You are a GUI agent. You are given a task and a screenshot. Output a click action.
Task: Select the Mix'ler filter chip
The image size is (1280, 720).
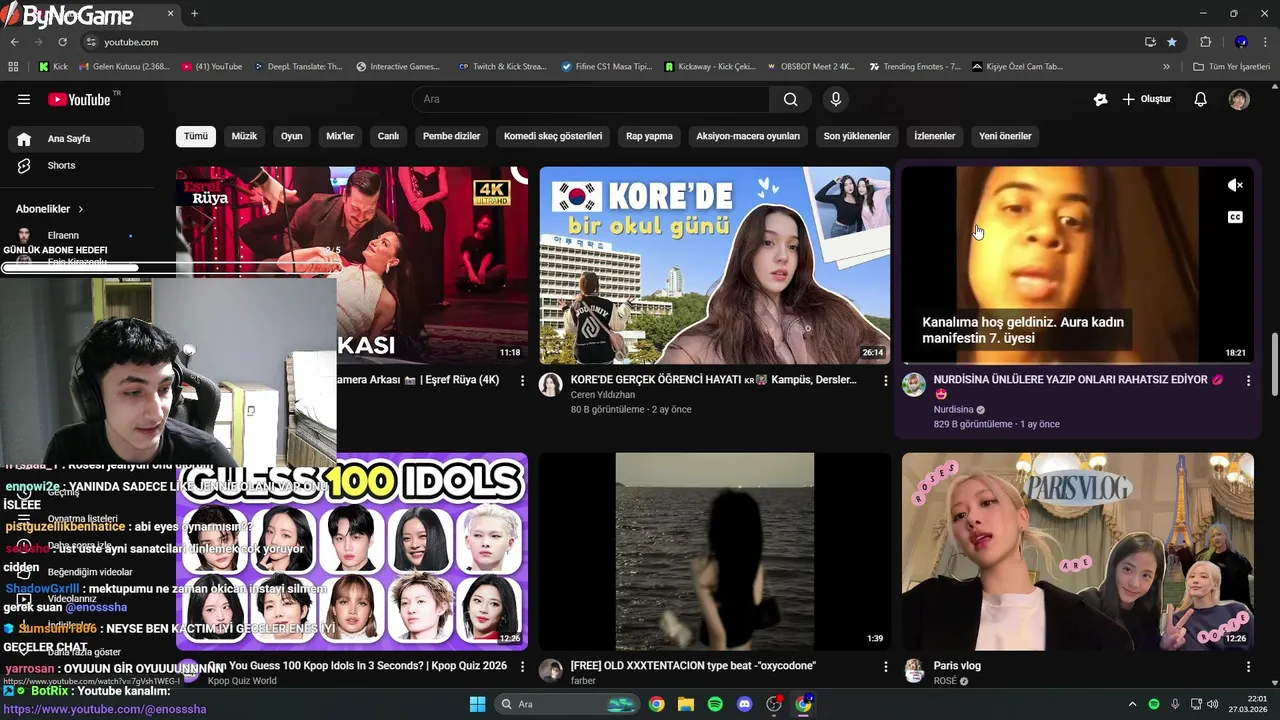(340, 136)
